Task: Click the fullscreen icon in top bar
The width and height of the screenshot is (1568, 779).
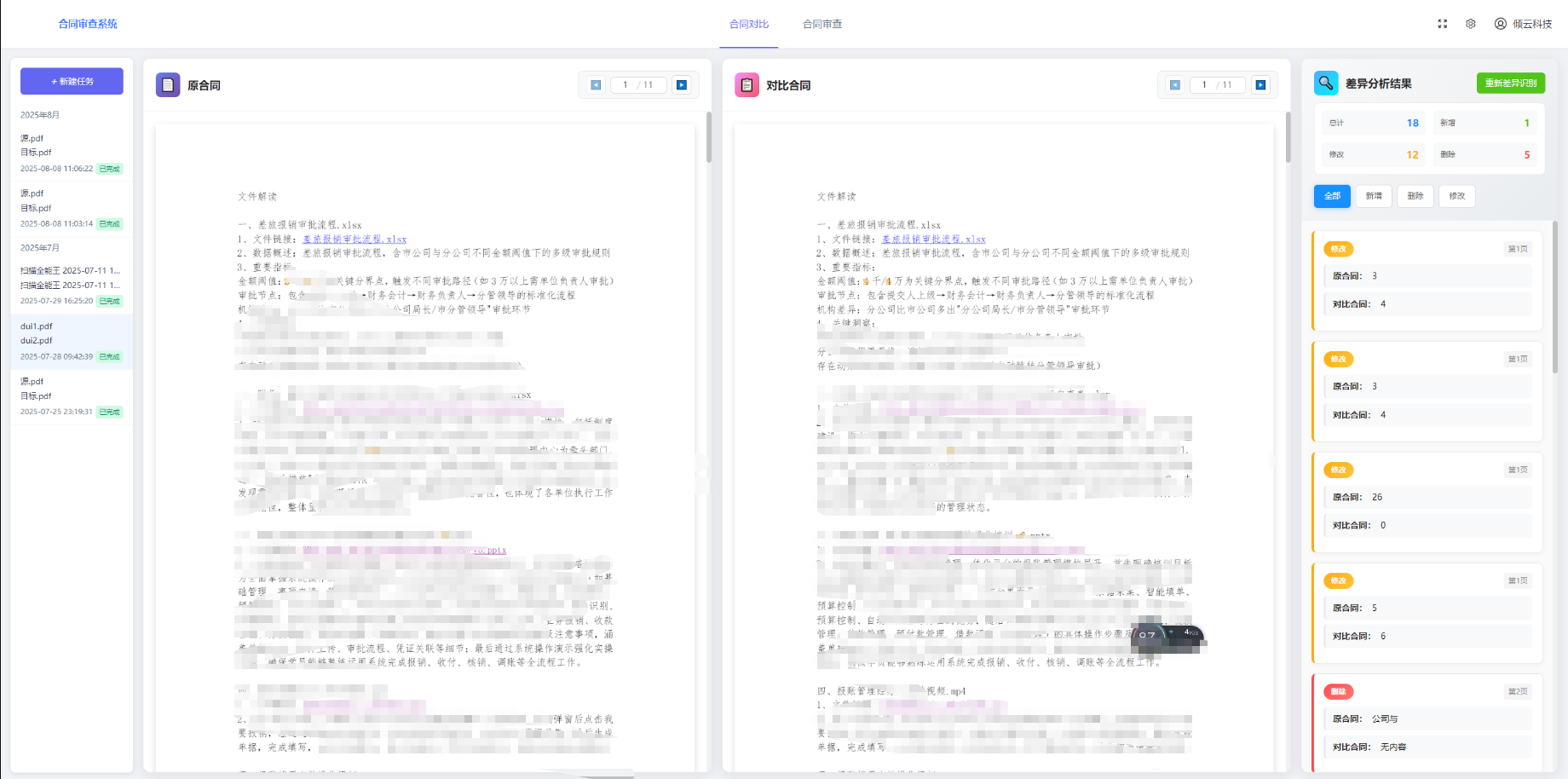Action: [x=1442, y=24]
